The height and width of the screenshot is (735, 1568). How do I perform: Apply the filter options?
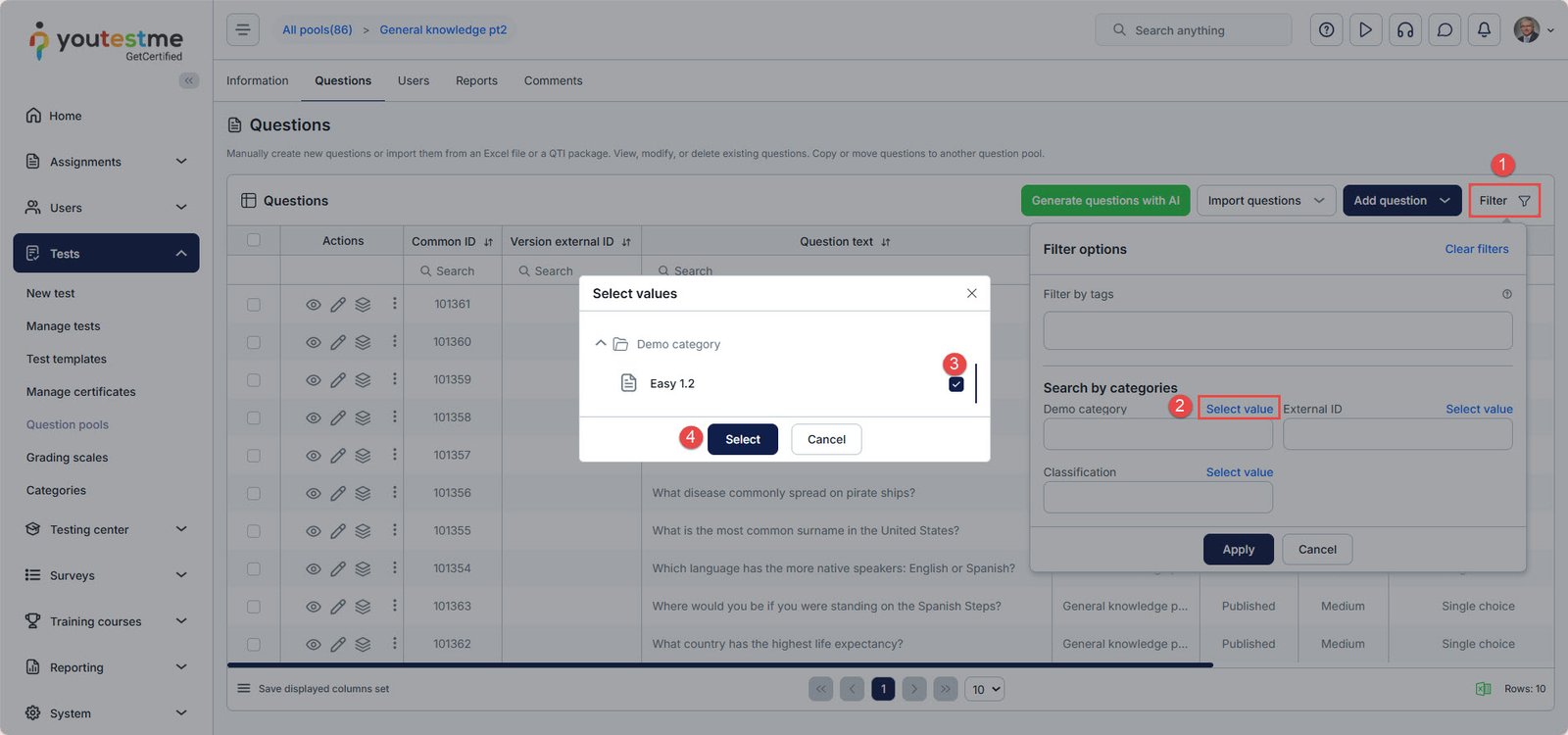[1239, 550]
